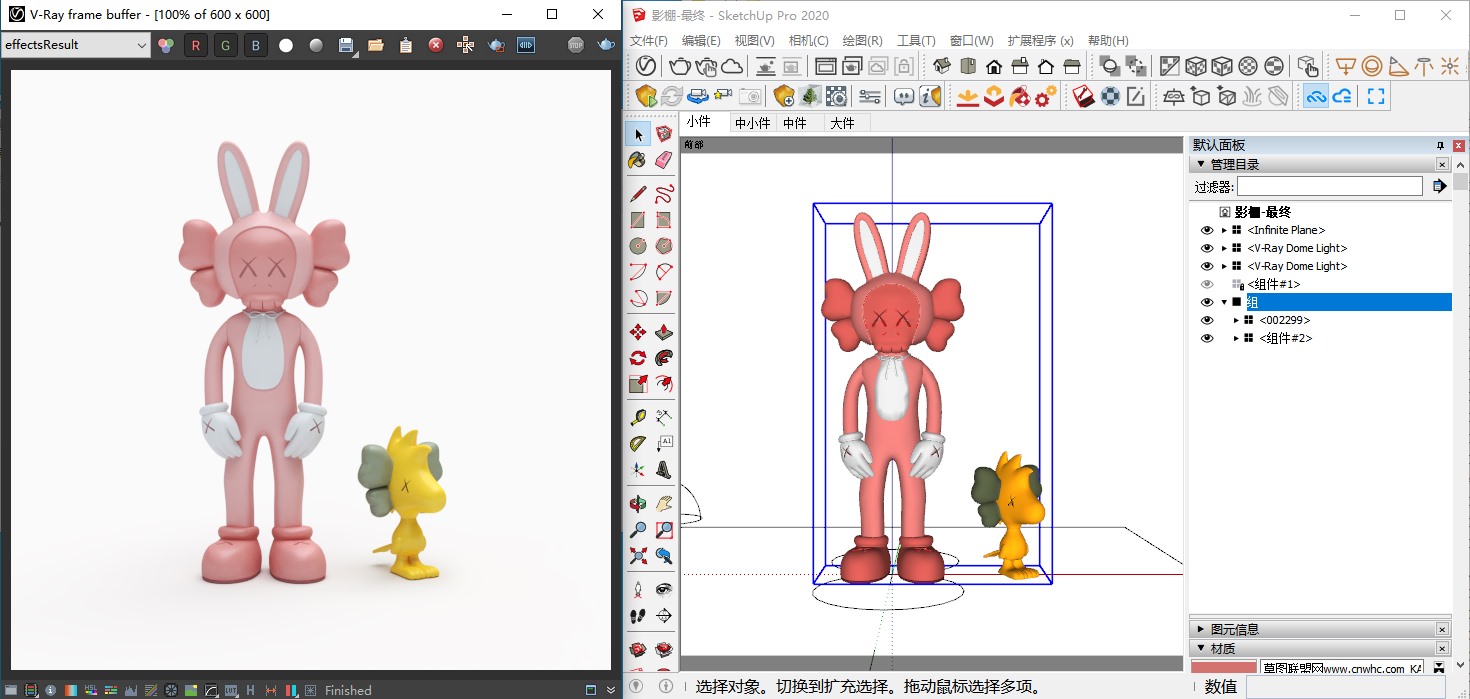Stop rendering button in V-Ray frame buffer
1470x699 pixels.
tap(576, 45)
